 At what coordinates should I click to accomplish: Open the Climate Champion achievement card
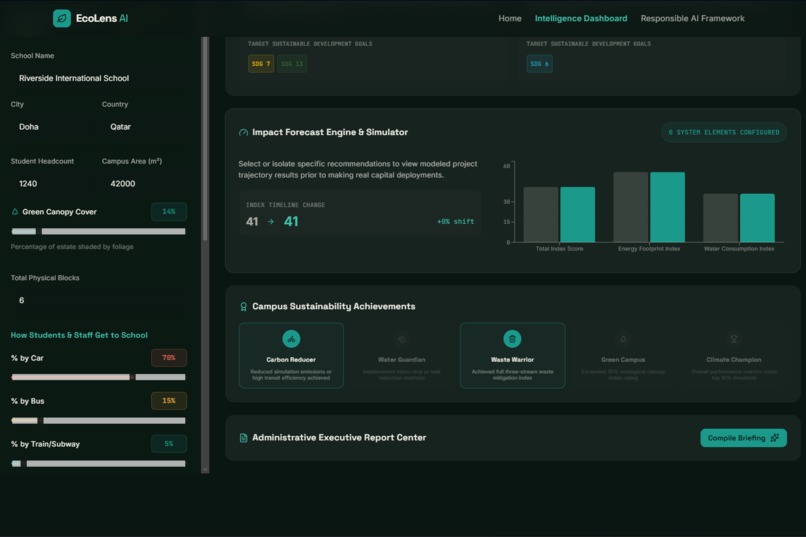click(734, 356)
